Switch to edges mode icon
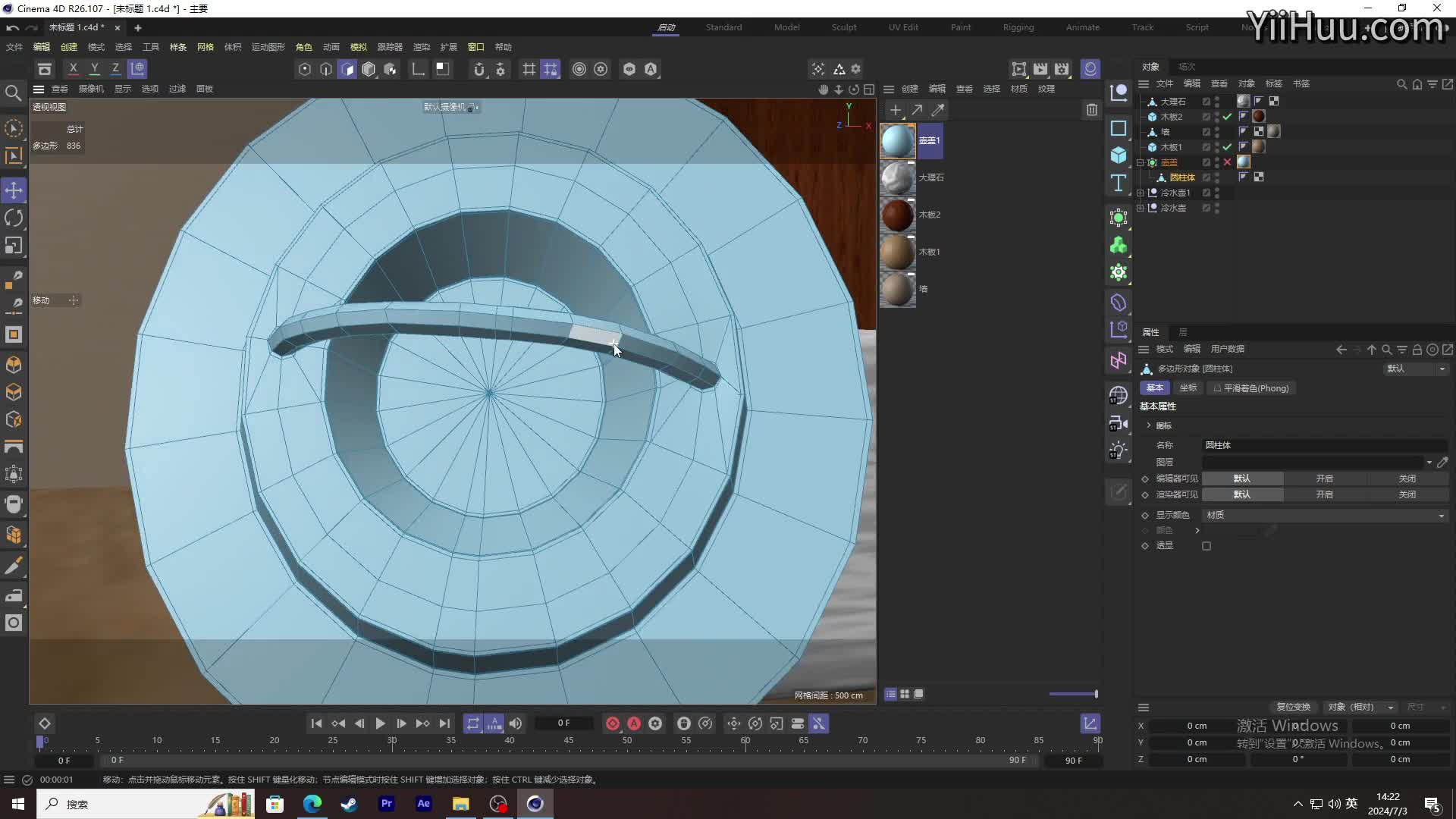This screenshot has height=819, width=1456. (326, 69)
